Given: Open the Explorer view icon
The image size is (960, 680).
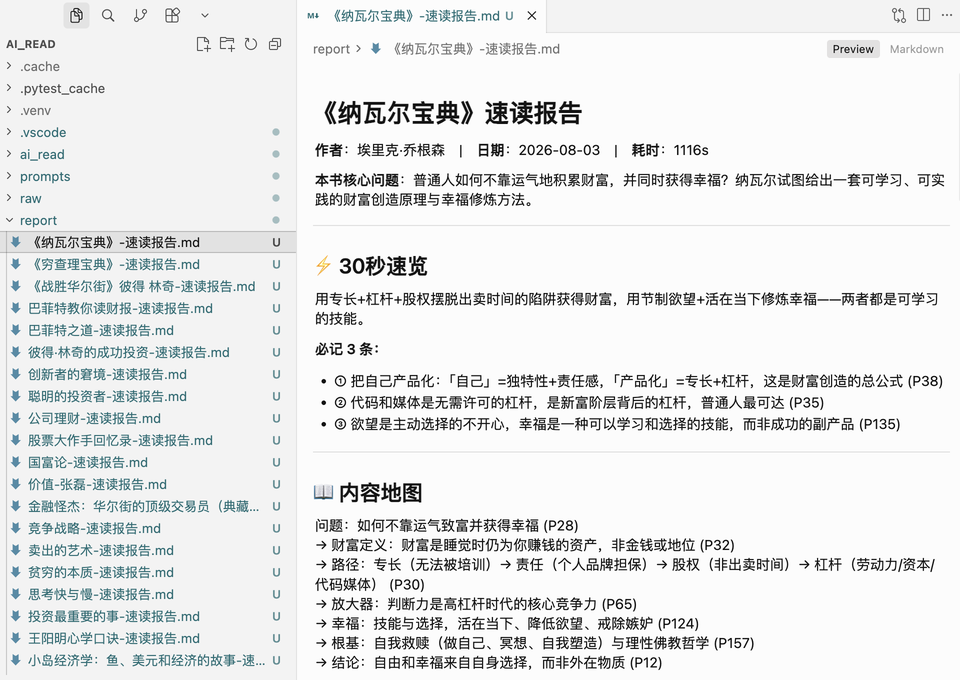Looking at the screenshot, I should tap(77, 15).
